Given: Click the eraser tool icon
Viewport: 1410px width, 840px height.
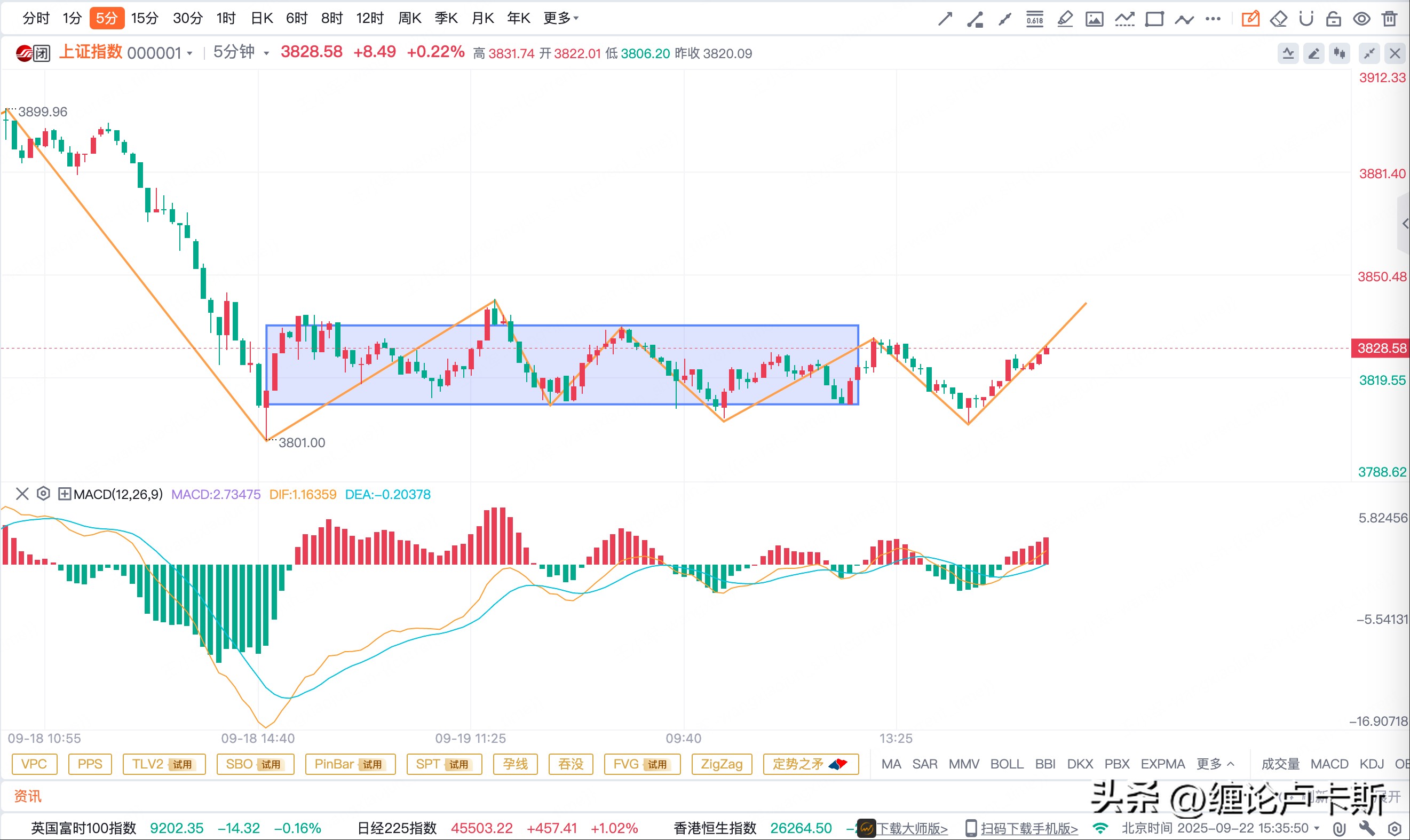Looking at the screenshot, I should click(1279, 19).
